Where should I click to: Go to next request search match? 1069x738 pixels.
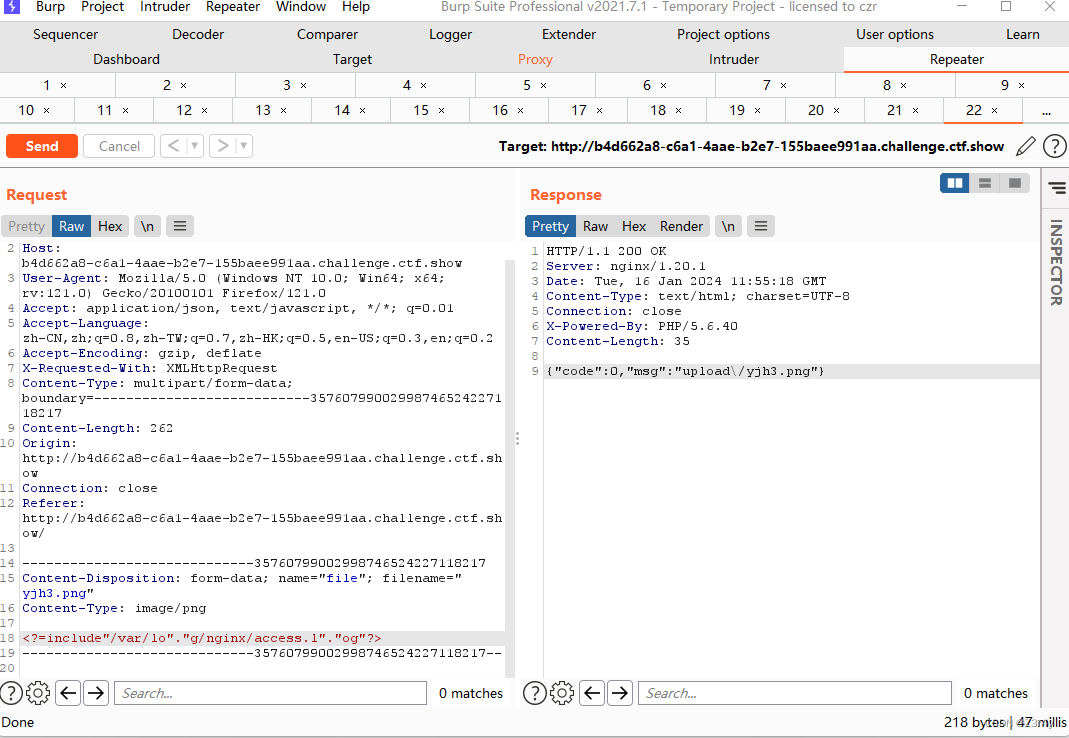(96, 693)
